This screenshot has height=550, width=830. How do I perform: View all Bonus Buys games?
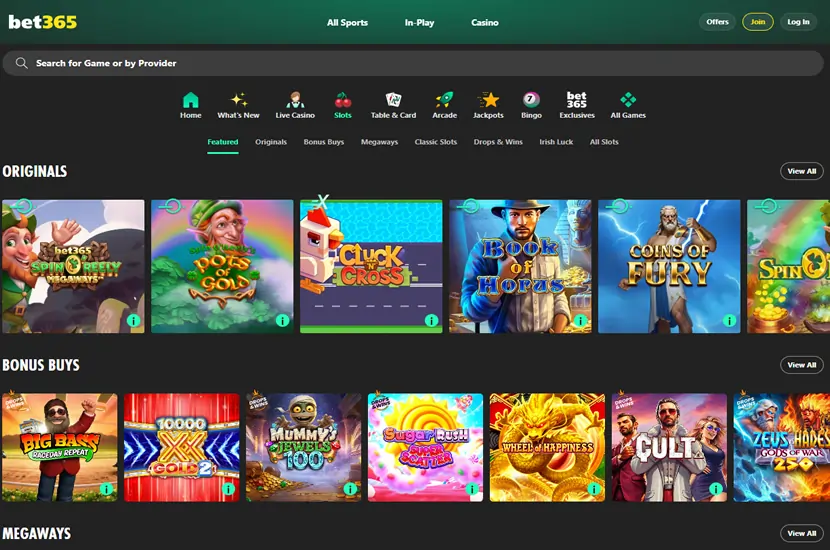coord(801,365)
